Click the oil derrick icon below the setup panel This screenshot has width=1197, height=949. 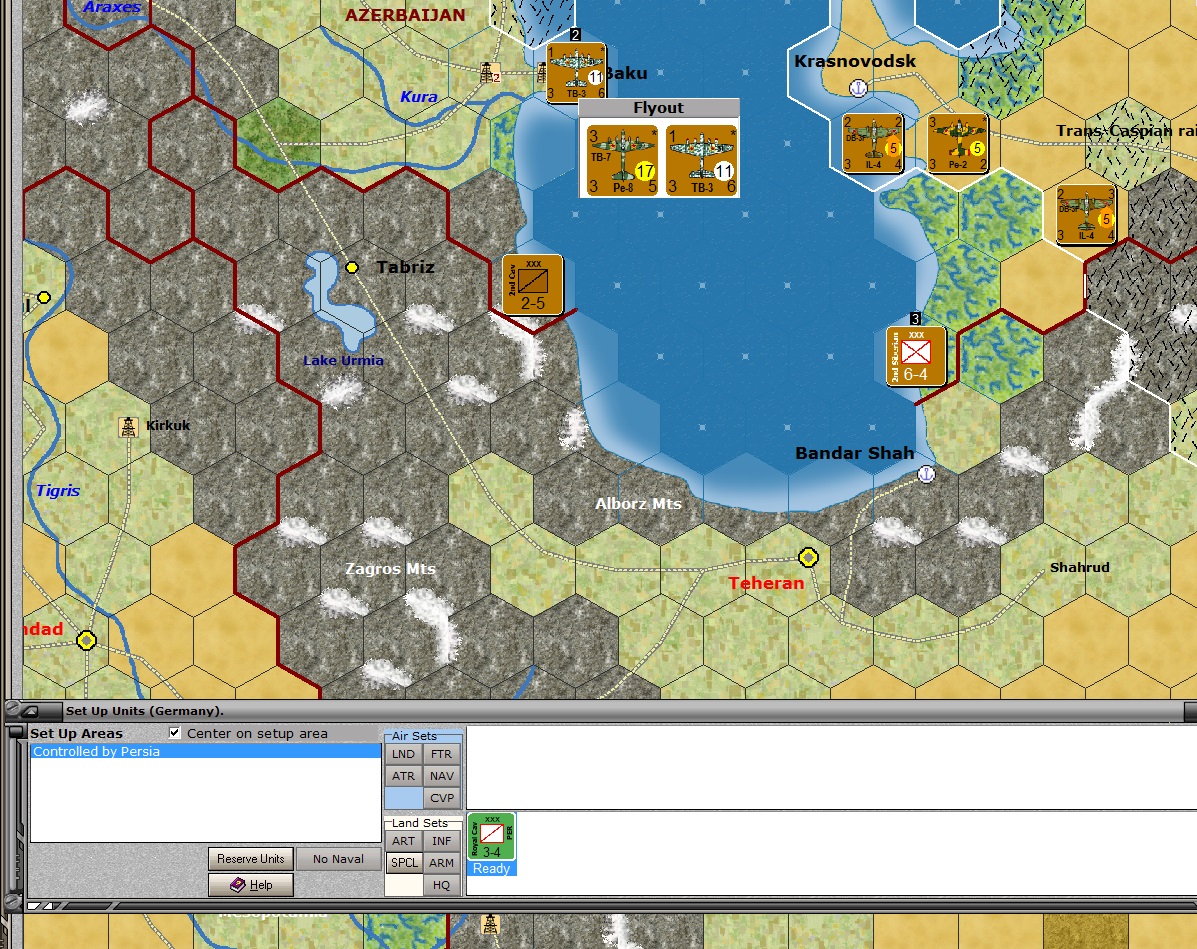point(490,925)
